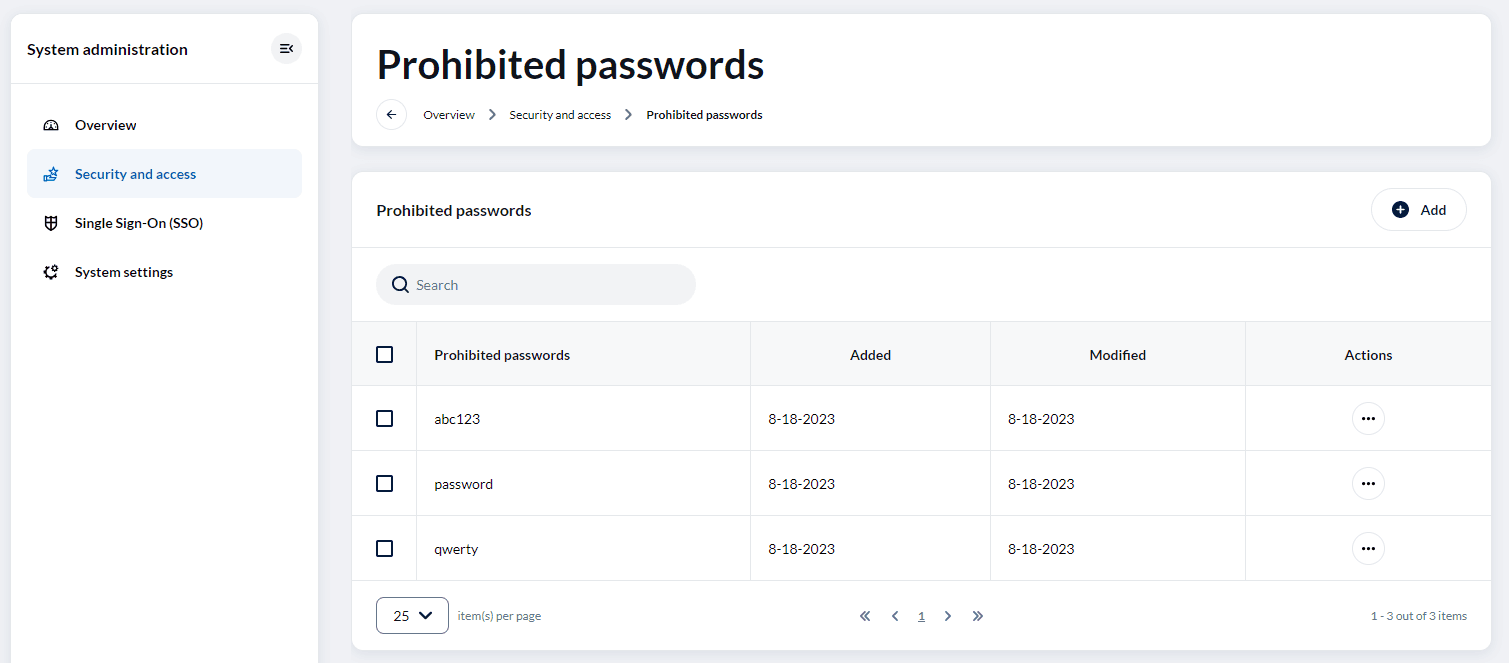Screen dimensions: 1509x663
Task: Click the search magnifier icon
Action: click(400, 285)
